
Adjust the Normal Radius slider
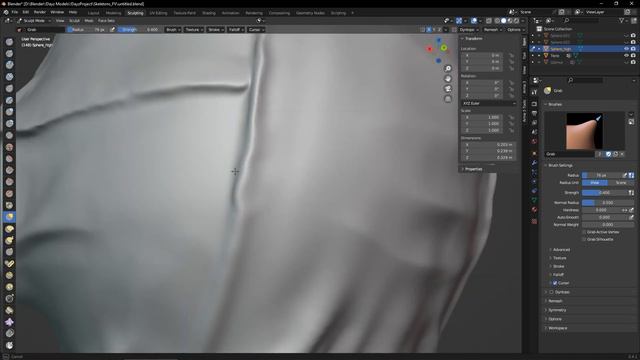[x=608, y=202]
